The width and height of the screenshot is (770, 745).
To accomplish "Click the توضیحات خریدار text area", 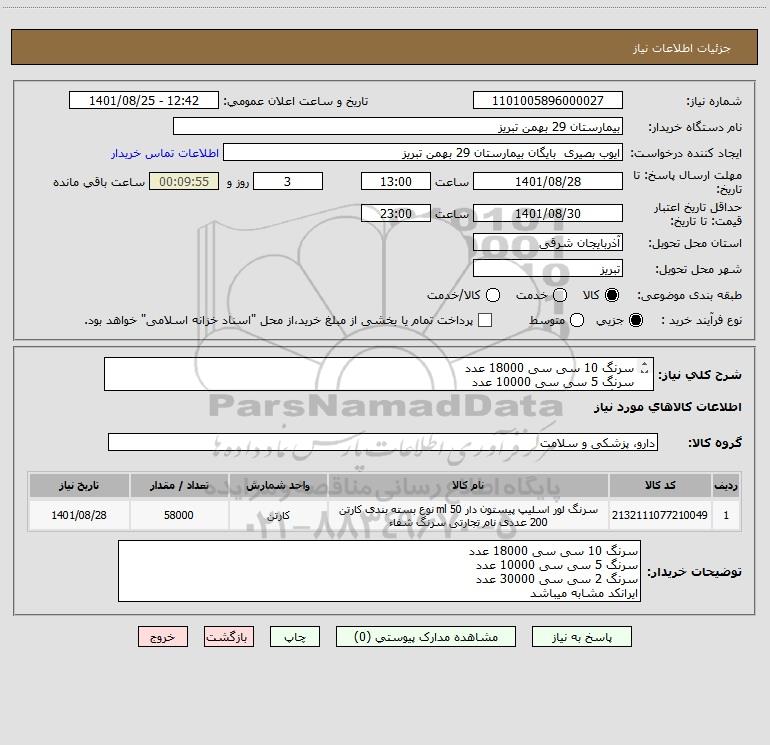I will tap(379, 571).
